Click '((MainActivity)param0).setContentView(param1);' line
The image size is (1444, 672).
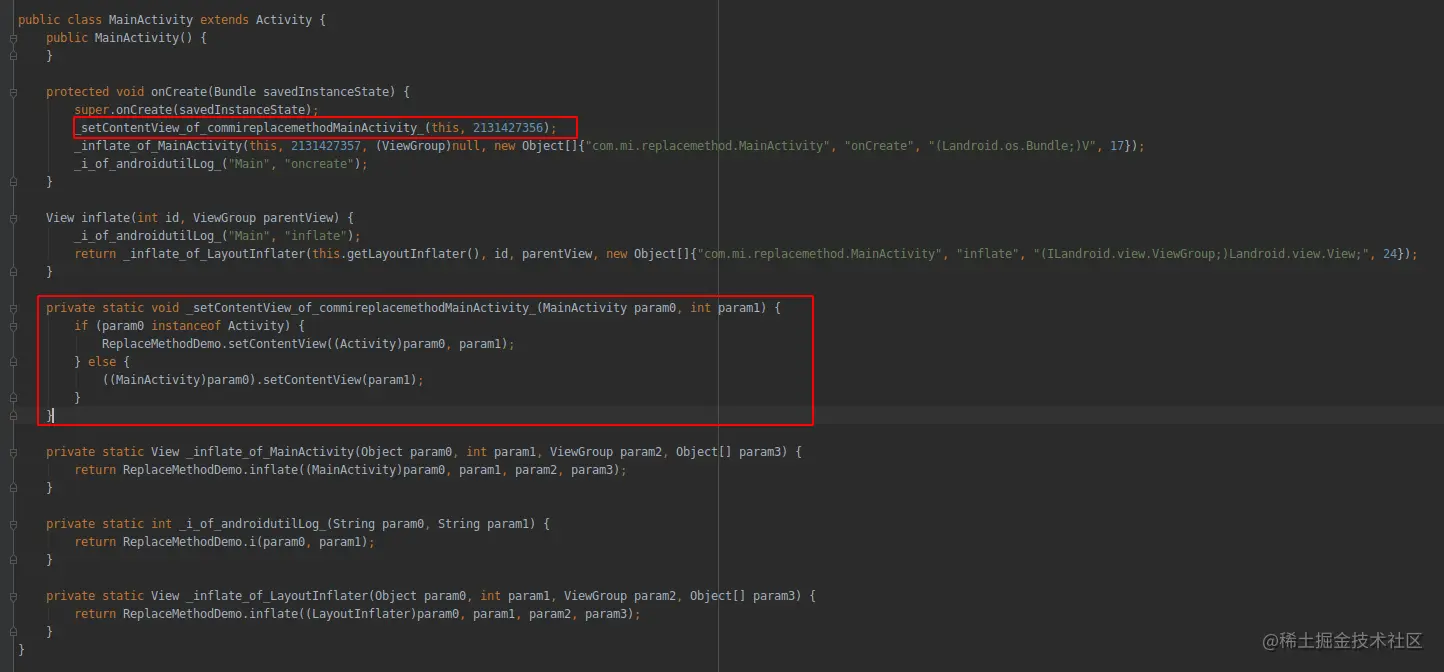point(263,380)
